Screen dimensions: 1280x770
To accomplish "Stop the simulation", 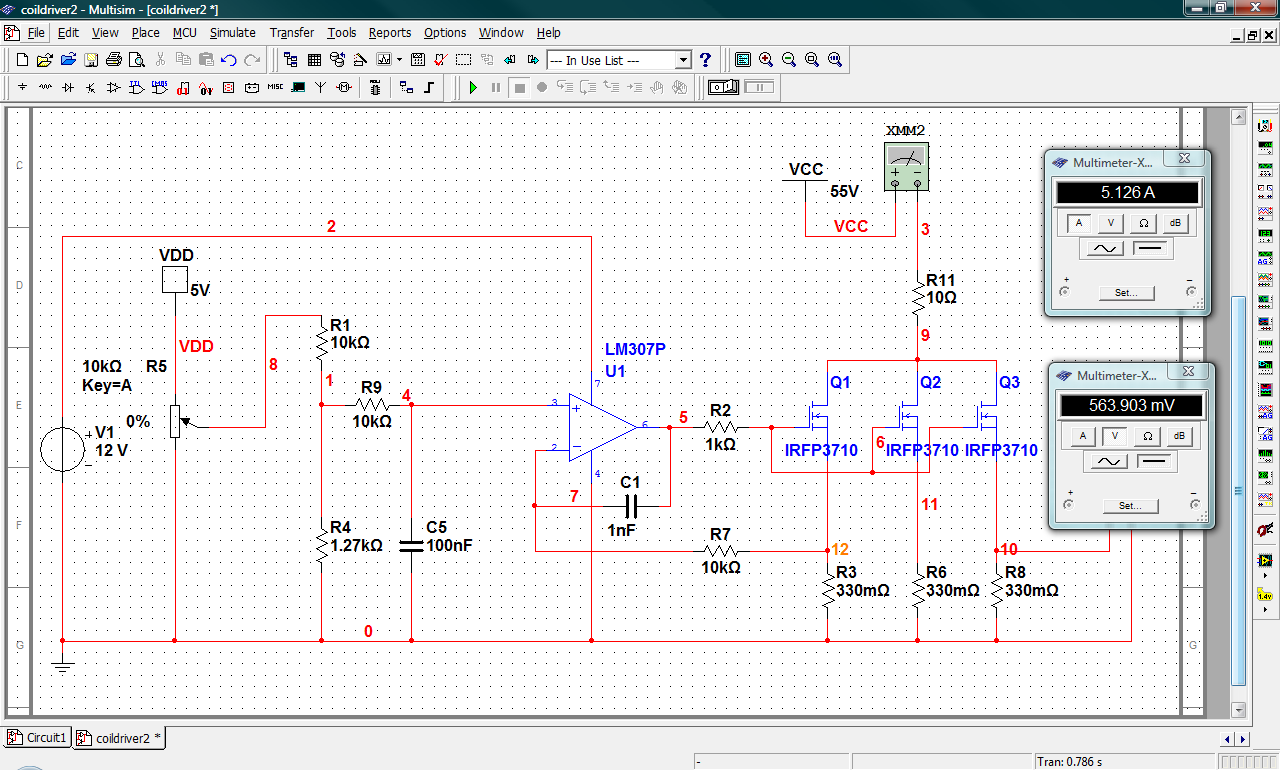I will (519, 88).
